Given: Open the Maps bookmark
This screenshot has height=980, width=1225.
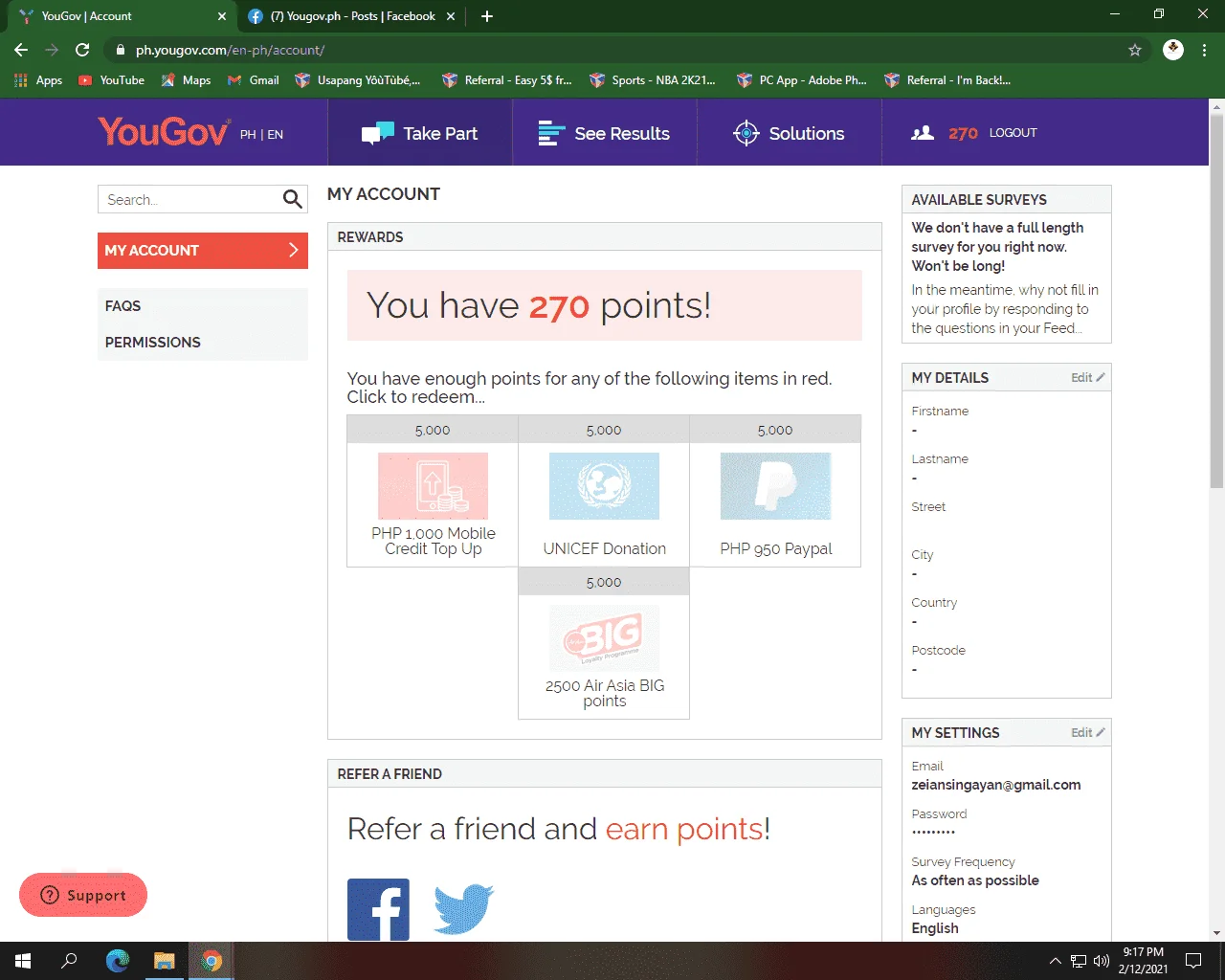Looking at the screenshot, I should click(186, 80).
